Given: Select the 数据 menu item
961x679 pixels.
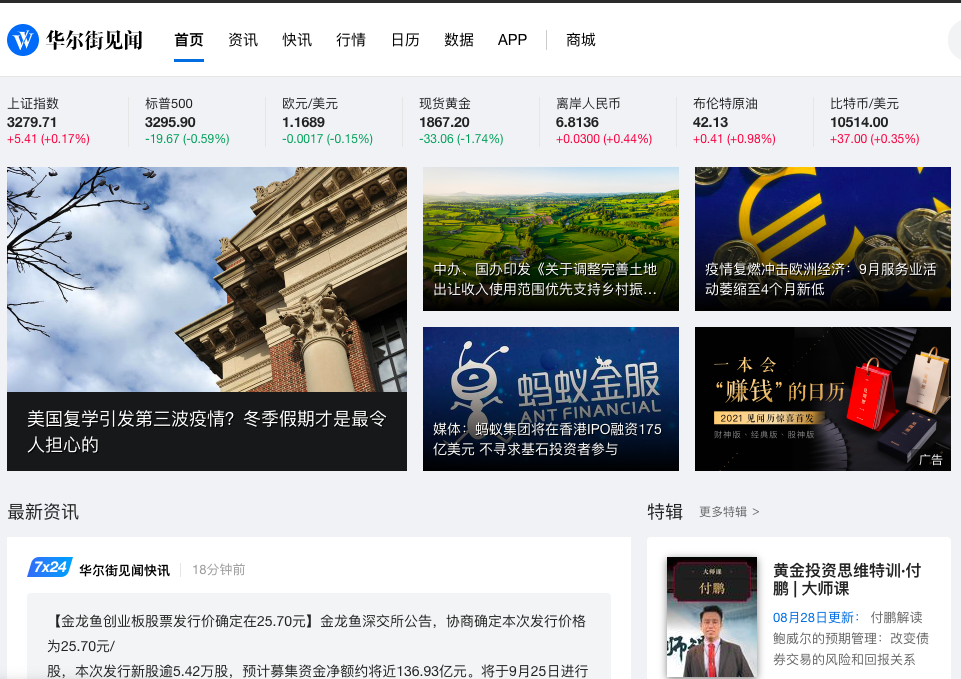Looking at the screenshot, I should coord(459,40).
